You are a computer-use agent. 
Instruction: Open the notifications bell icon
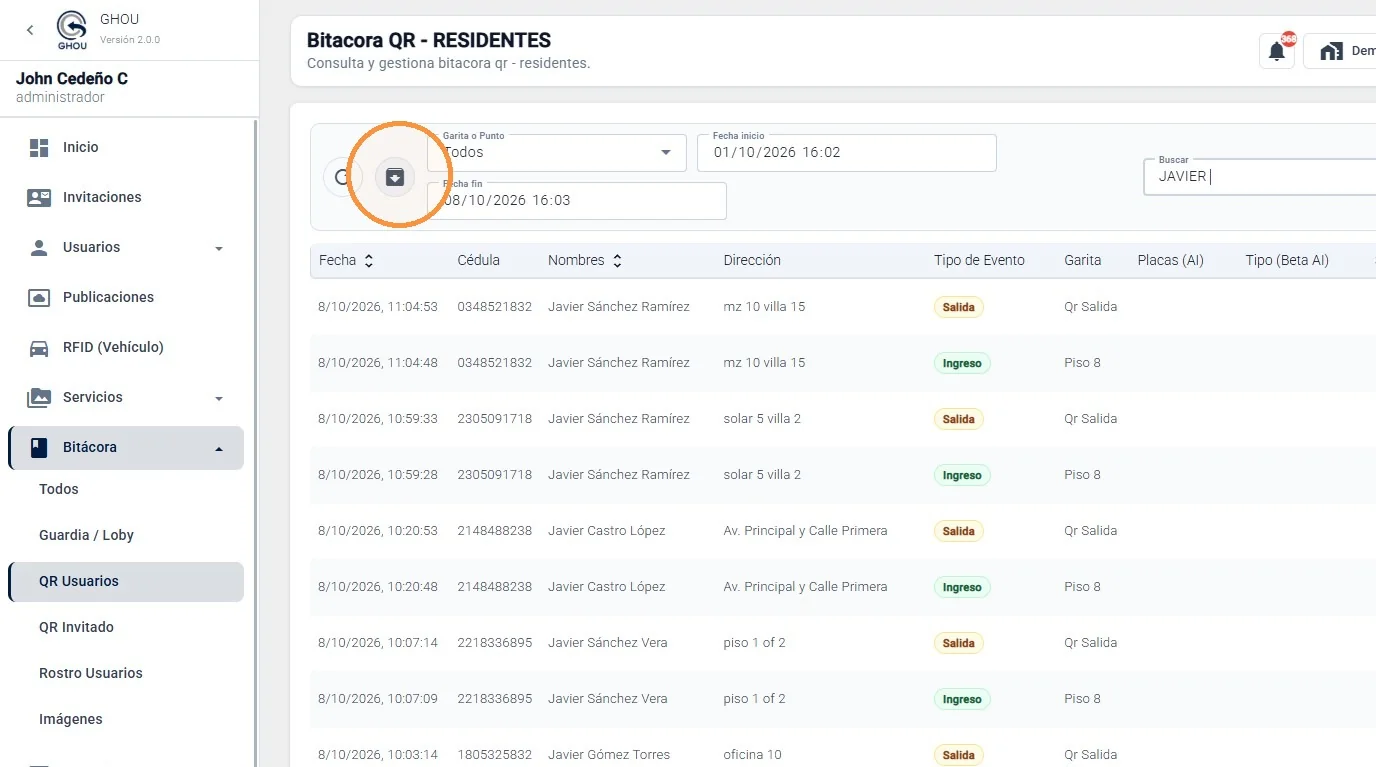[1277, 52]
